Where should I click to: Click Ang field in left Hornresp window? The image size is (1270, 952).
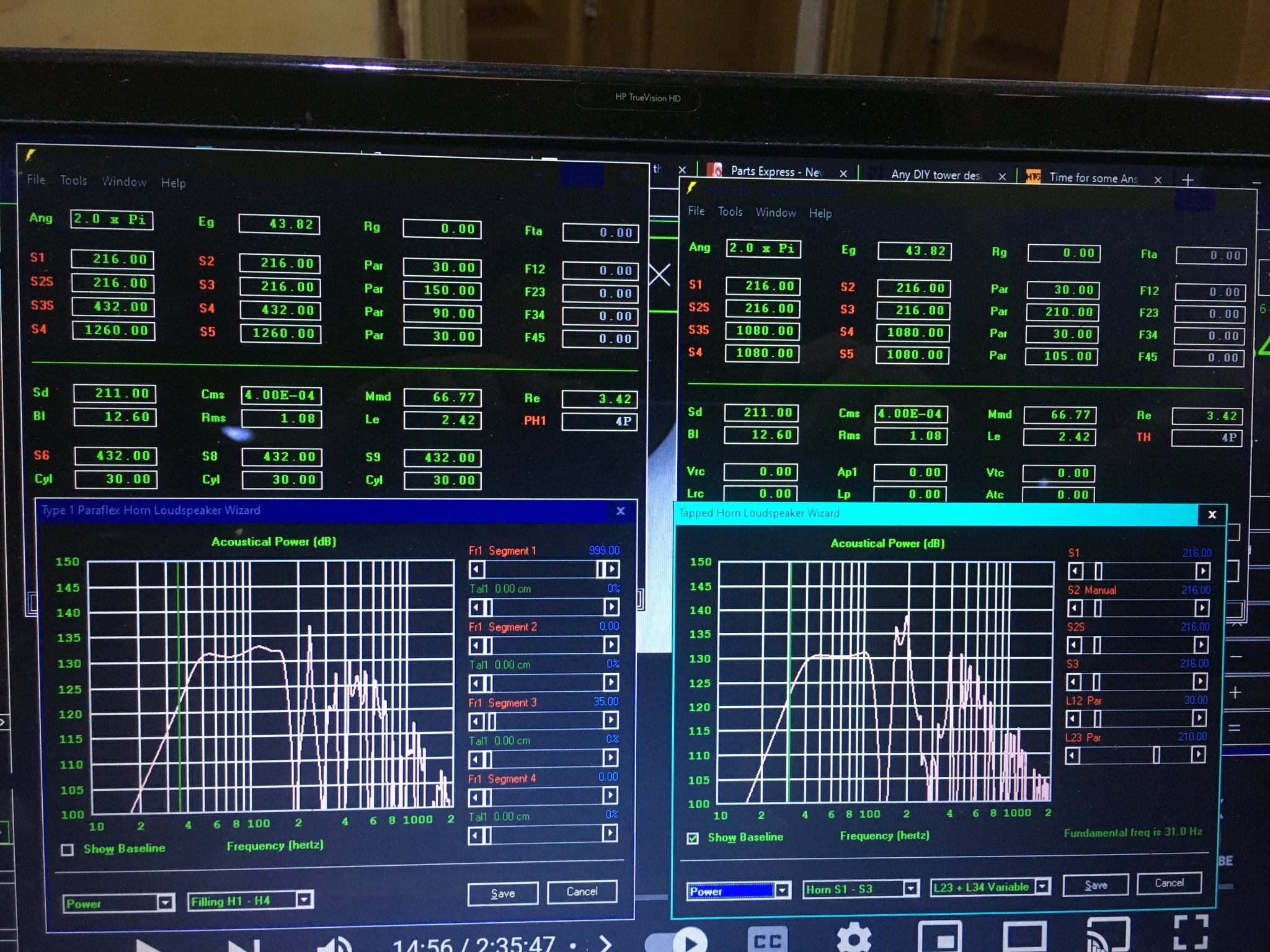click(112, 219)
